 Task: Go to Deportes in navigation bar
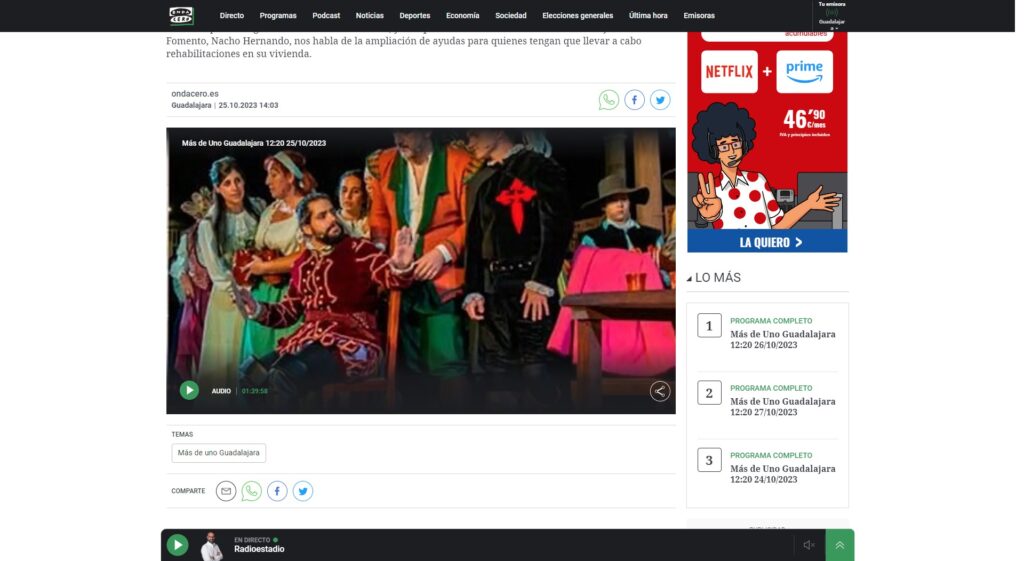point(415,15)
